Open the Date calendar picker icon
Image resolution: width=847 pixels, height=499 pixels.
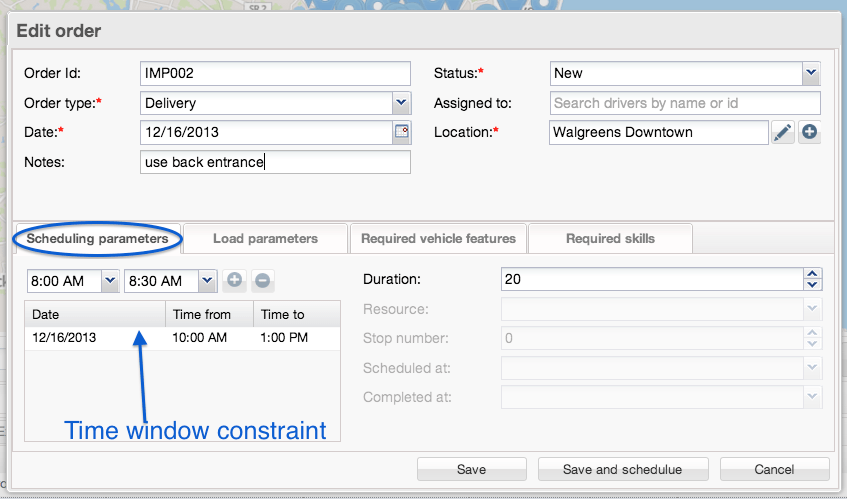[401, 132]
